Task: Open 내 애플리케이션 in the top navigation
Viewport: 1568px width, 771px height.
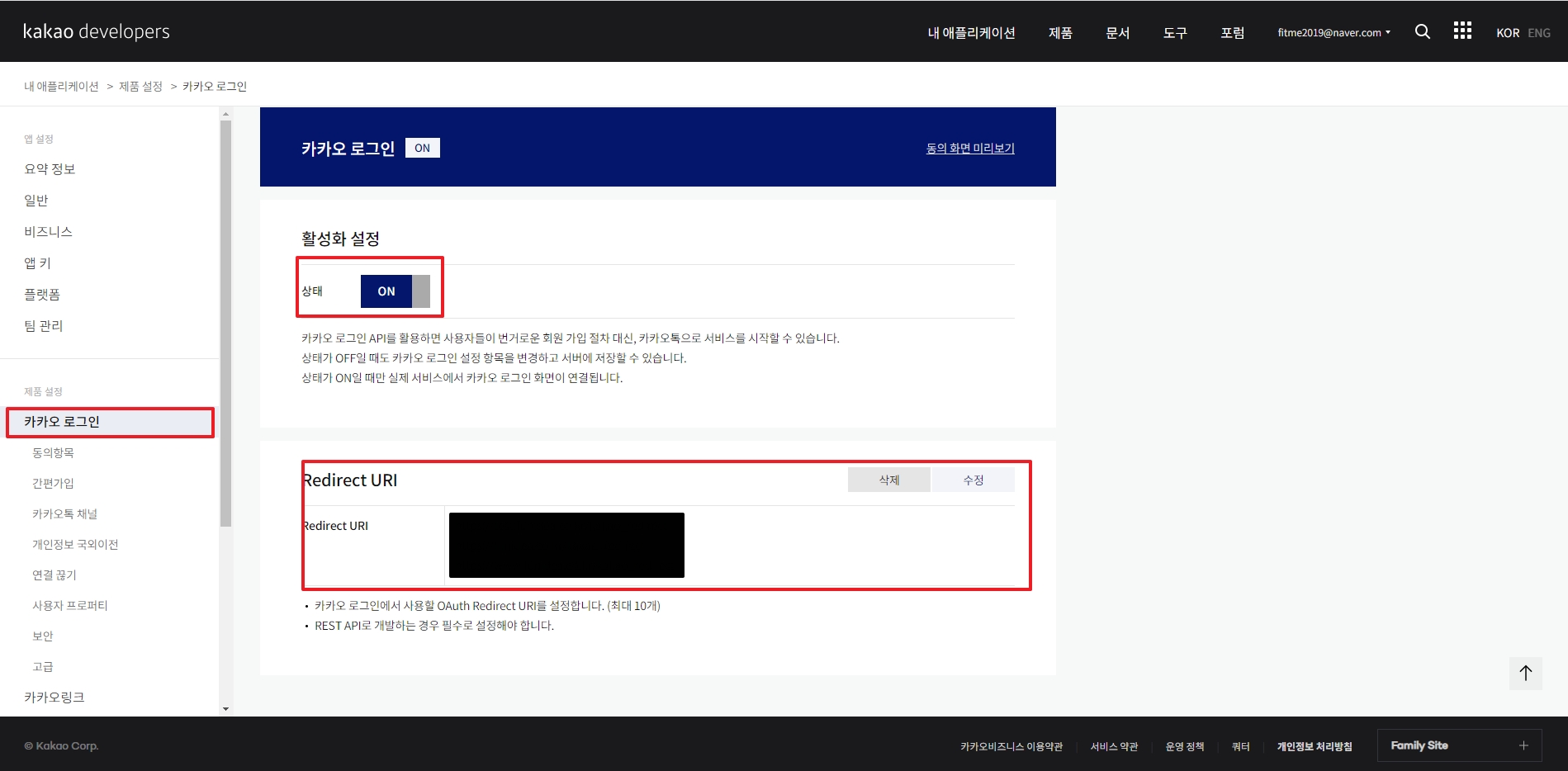Action: (971, 33)
